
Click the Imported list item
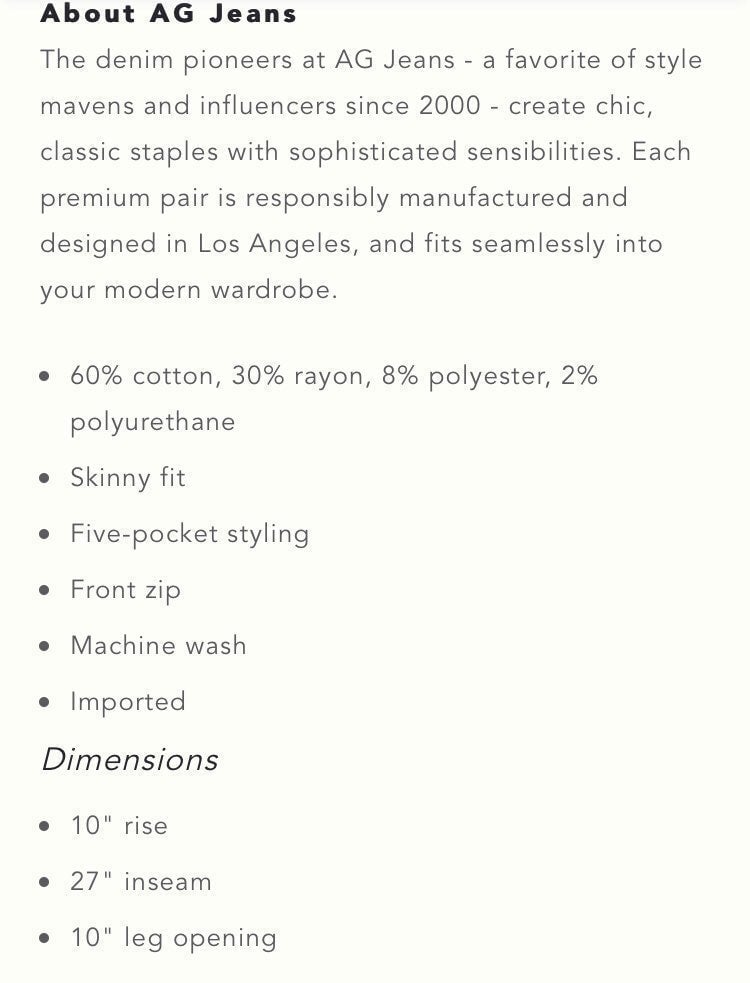coord(128,702)
